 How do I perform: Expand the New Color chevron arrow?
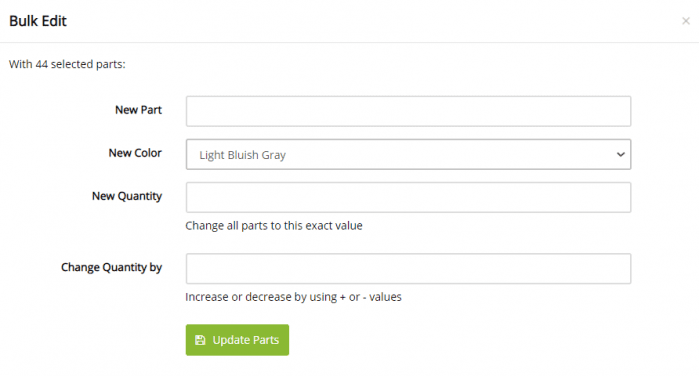[621, 155]
